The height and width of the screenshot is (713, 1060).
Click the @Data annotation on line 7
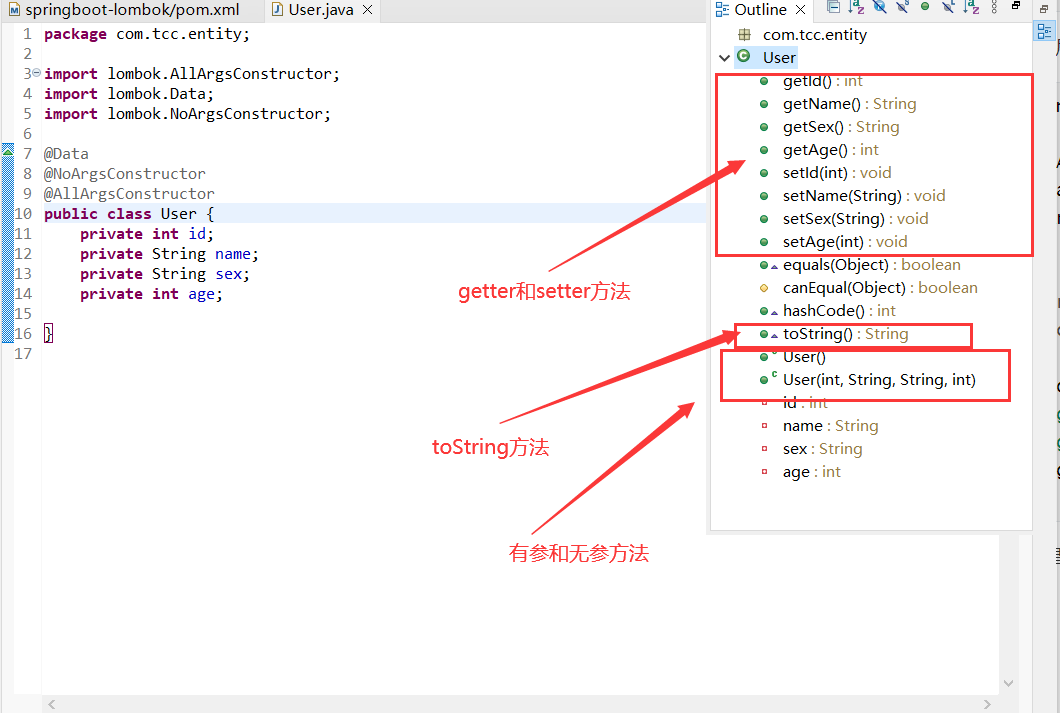pos(66,154)
